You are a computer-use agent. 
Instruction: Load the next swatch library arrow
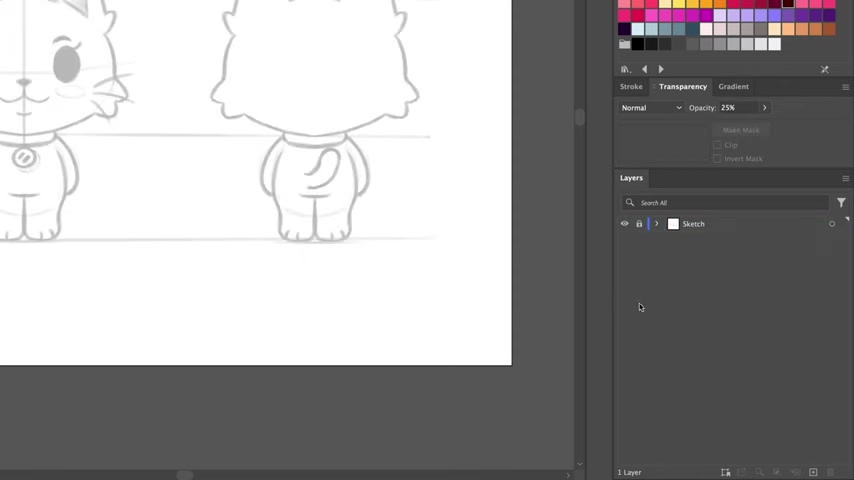pyautogui.click(x=661, y=69)
